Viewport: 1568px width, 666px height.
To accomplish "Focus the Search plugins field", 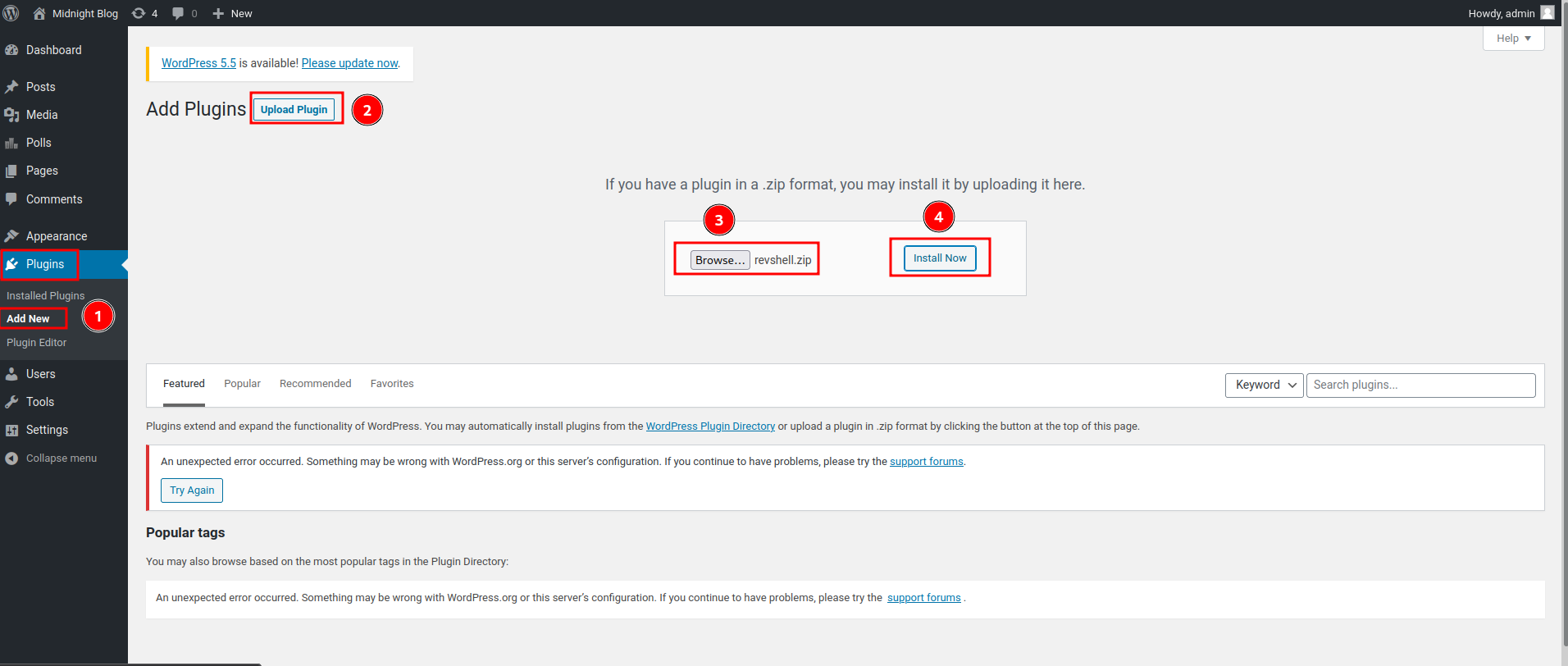I will pos(1420,385).
